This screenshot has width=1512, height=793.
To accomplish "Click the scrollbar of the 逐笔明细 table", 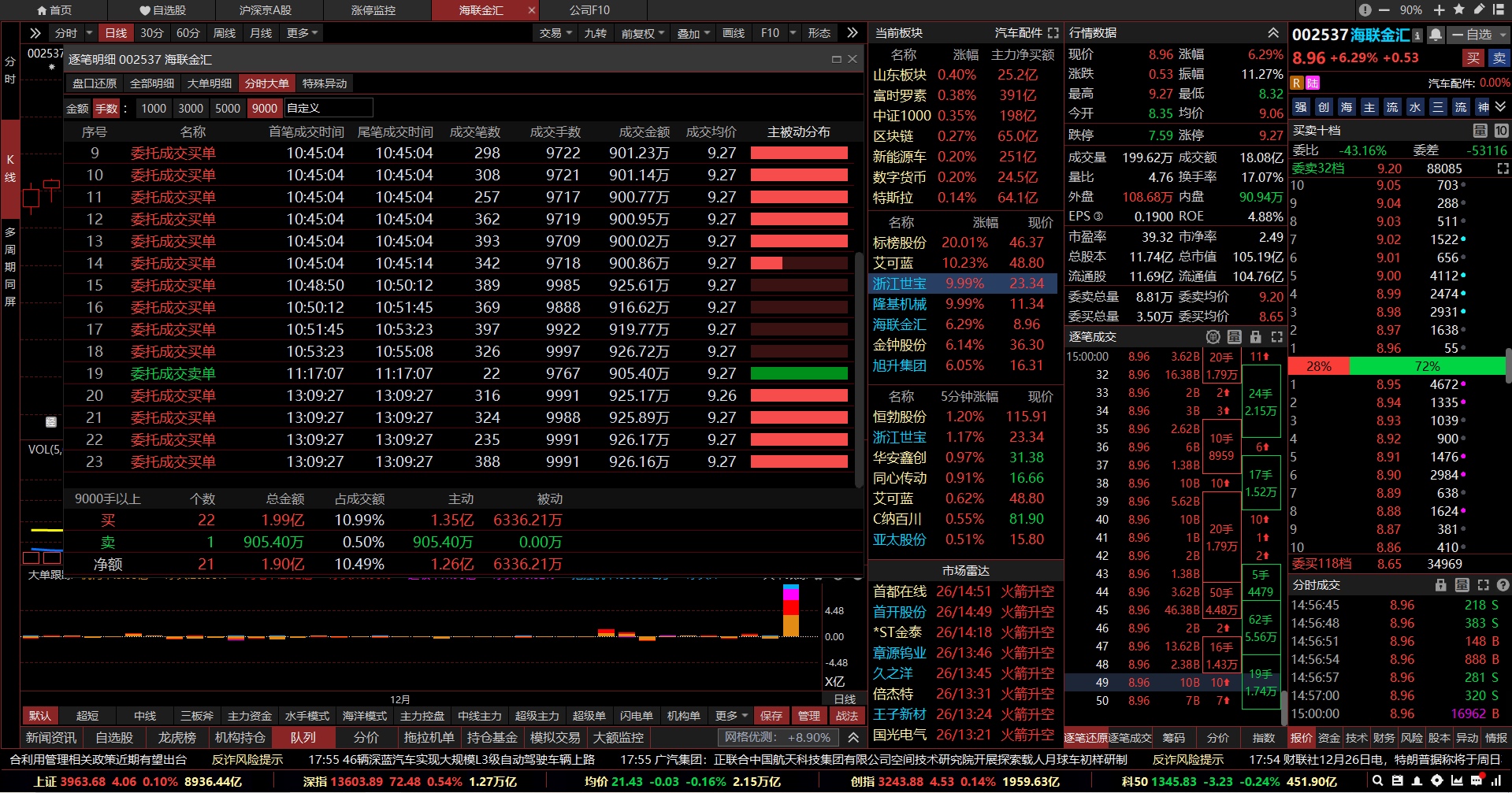I will 858,369.
